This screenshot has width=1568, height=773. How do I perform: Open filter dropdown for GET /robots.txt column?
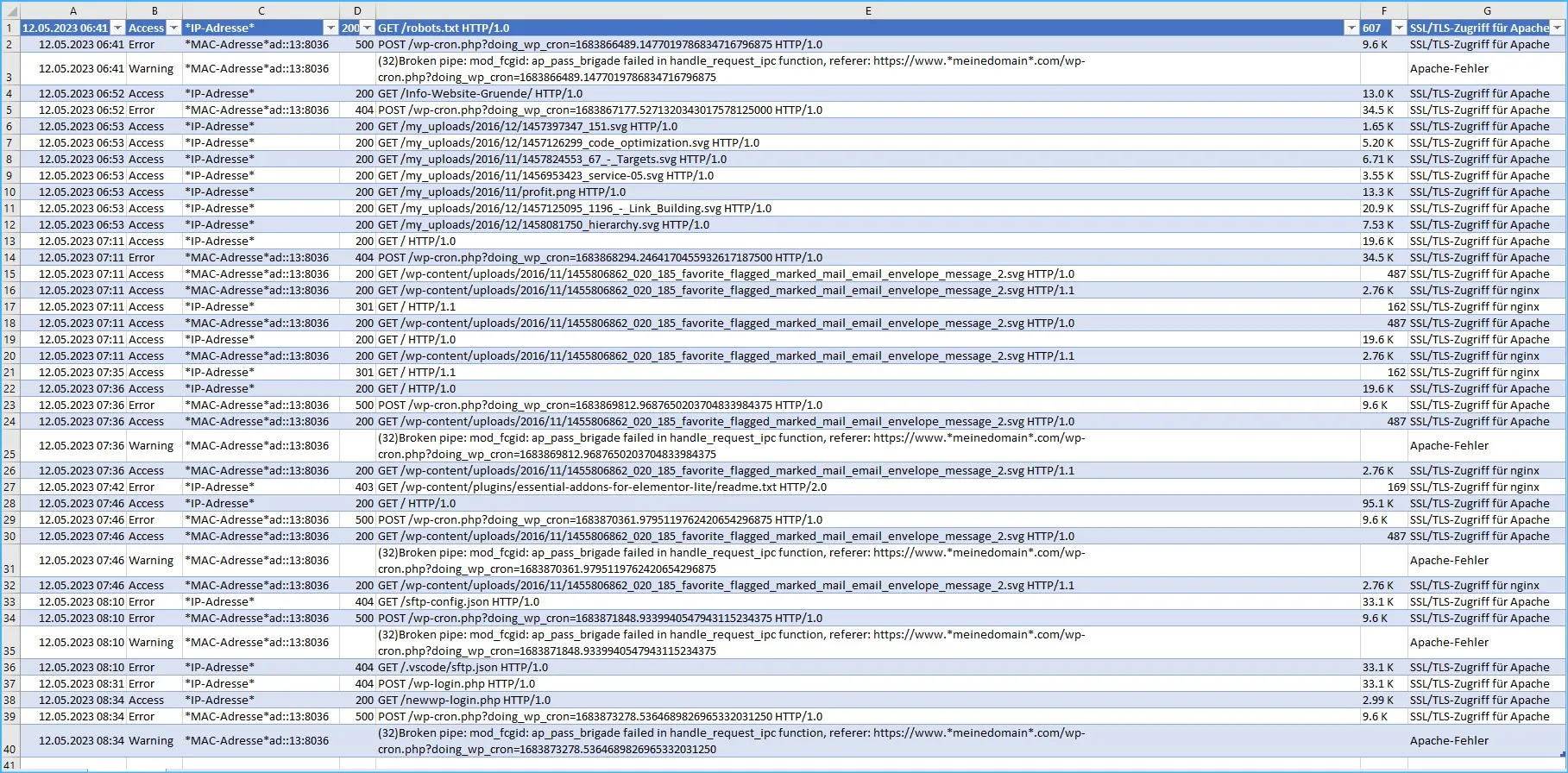click(x=1351, y=28)
